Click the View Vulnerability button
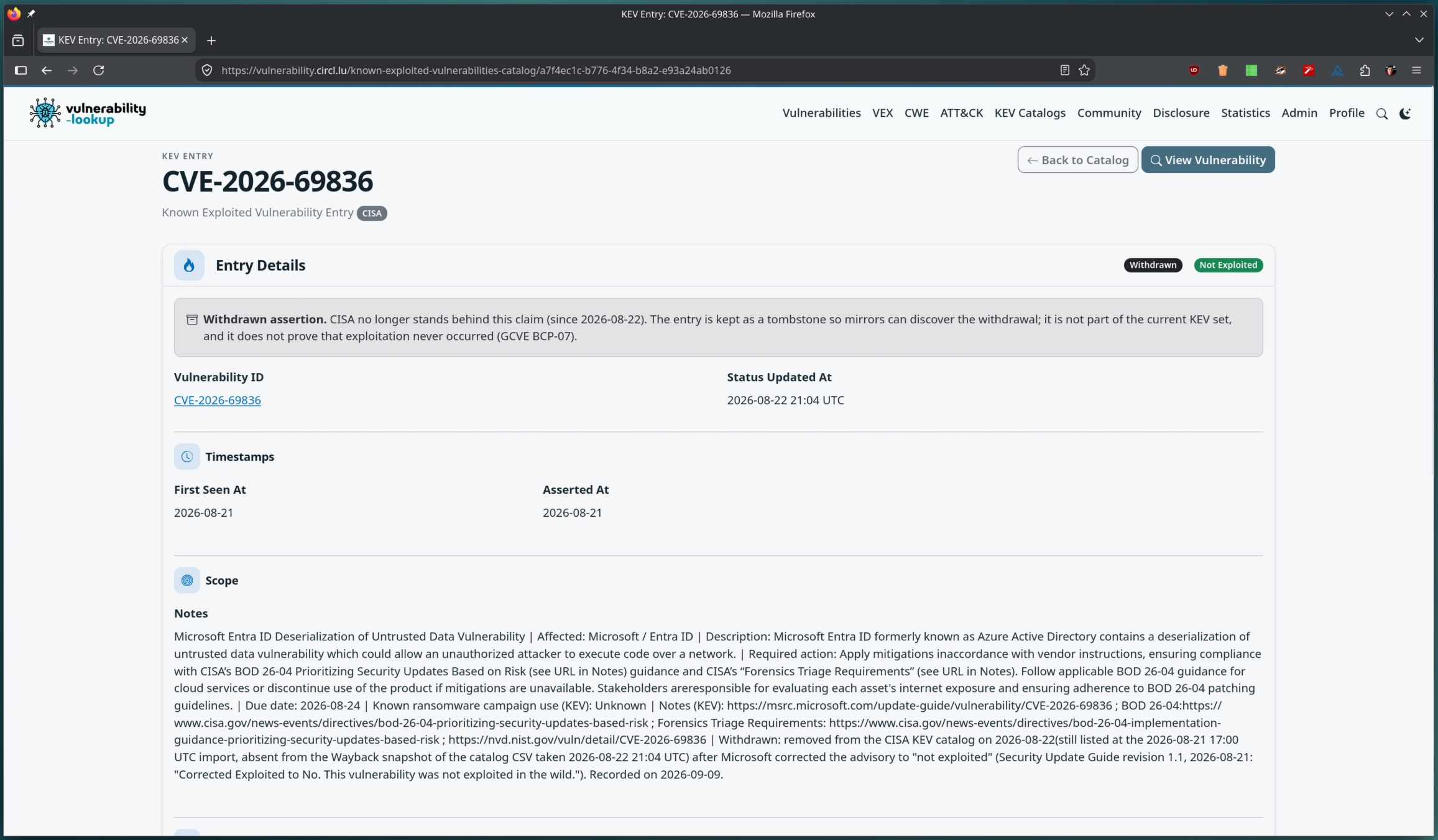The width and height of the screenshot is (1438, 840). pos(1207,160)
